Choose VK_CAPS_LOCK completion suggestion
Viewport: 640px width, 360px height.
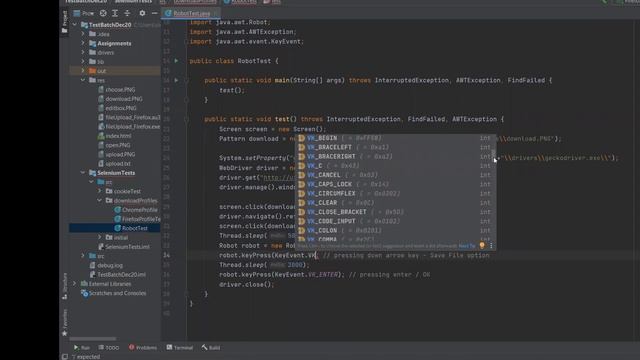tap(395, 184)
